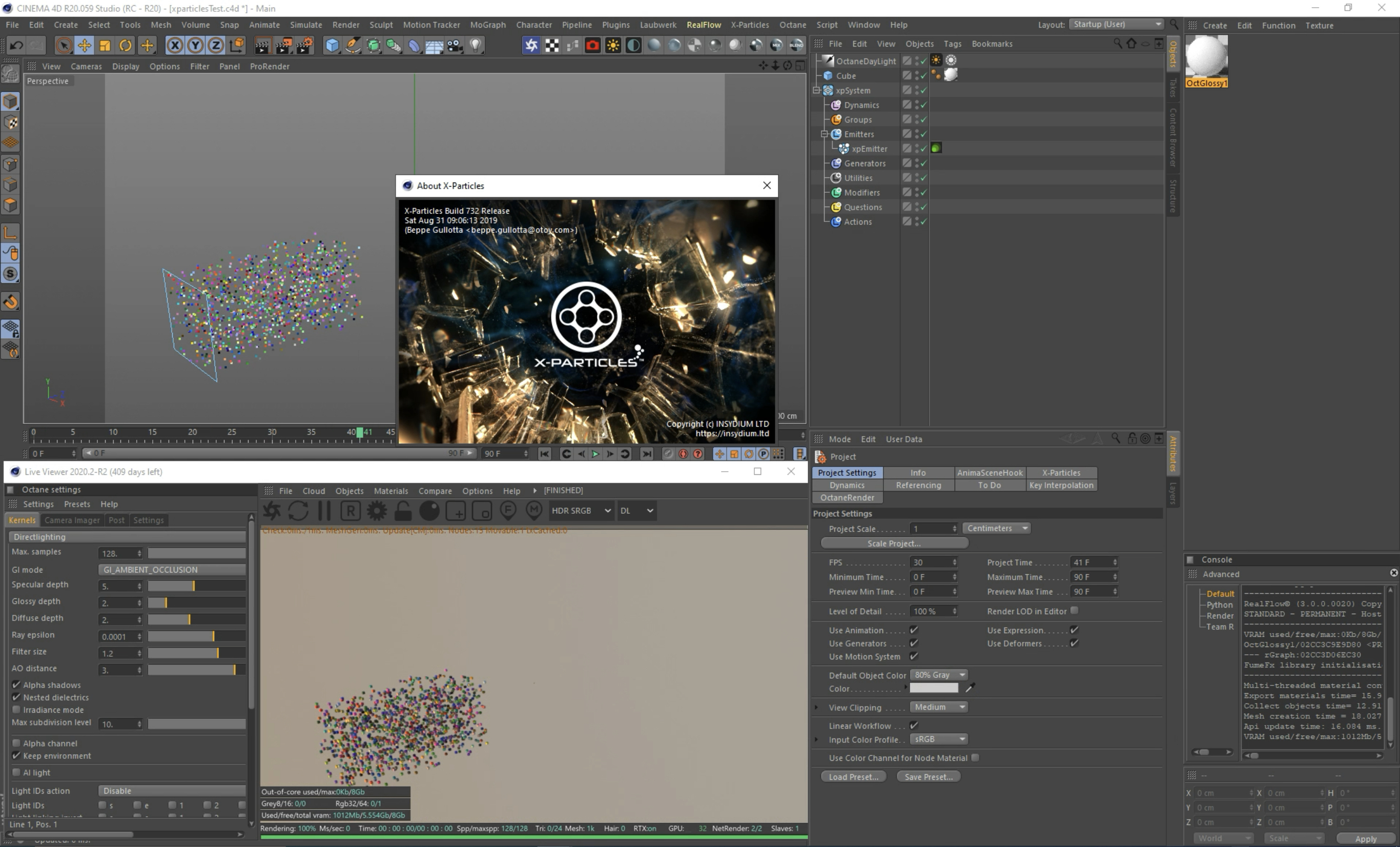Open the HDR SRGB dropdown

point(581,511)
